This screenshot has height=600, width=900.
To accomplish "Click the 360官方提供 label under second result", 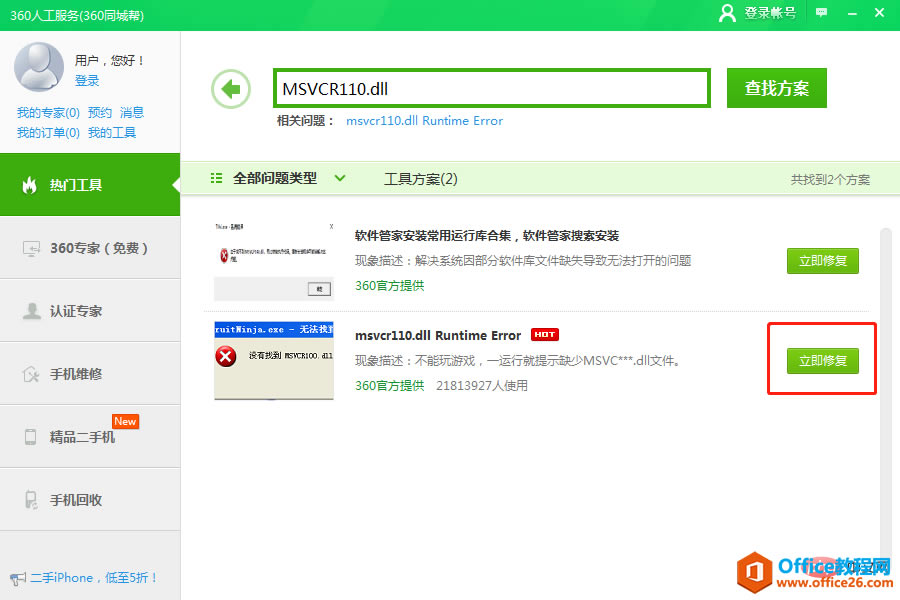I will [x=389, y=385].
